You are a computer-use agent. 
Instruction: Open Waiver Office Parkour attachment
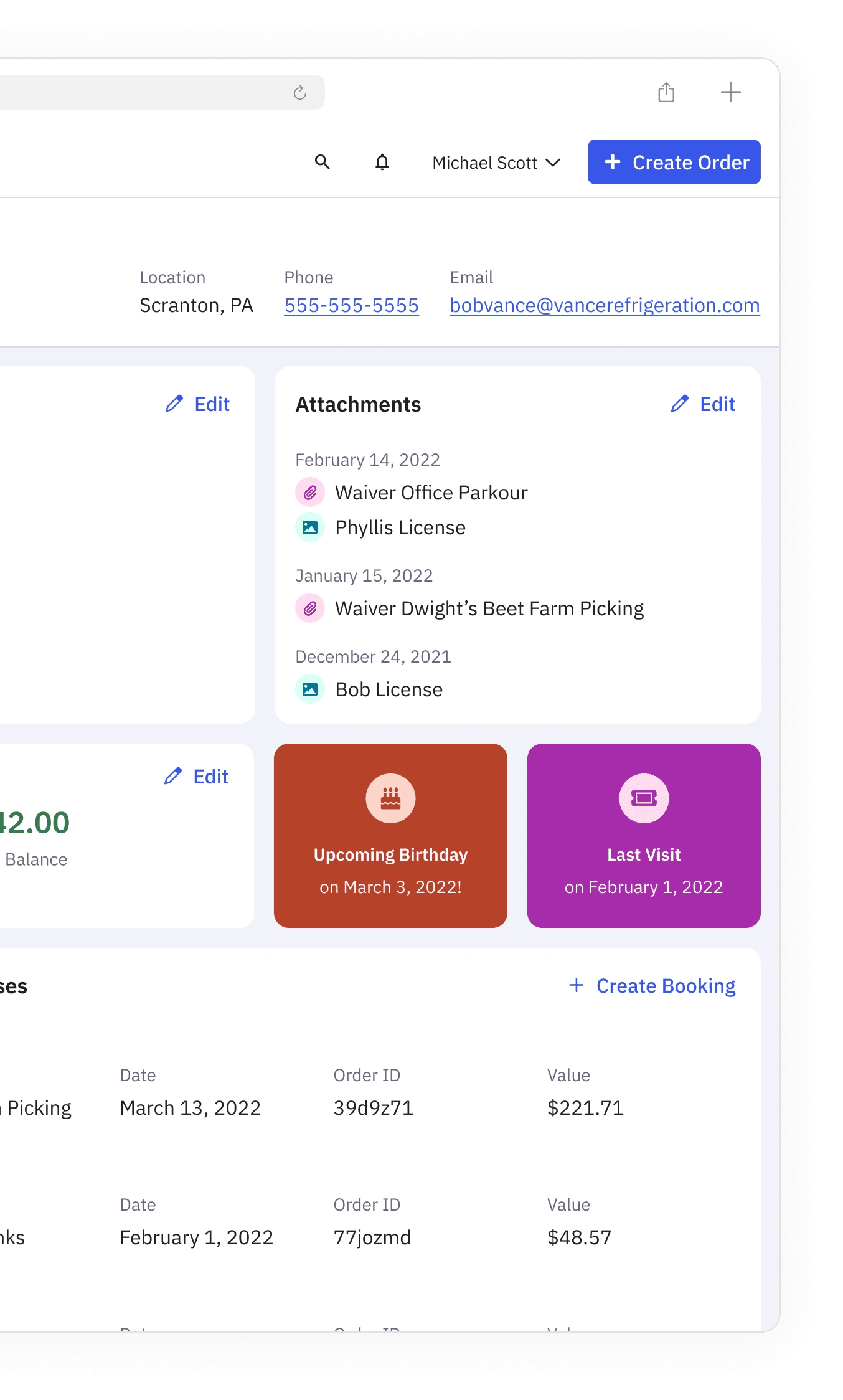(x=431, y=493)
